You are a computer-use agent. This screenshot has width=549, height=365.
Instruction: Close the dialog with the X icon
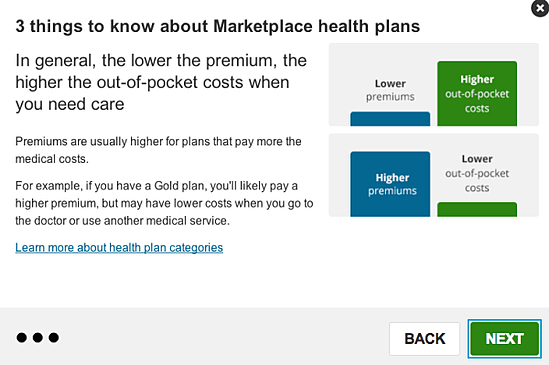click(x=540, y=8)
